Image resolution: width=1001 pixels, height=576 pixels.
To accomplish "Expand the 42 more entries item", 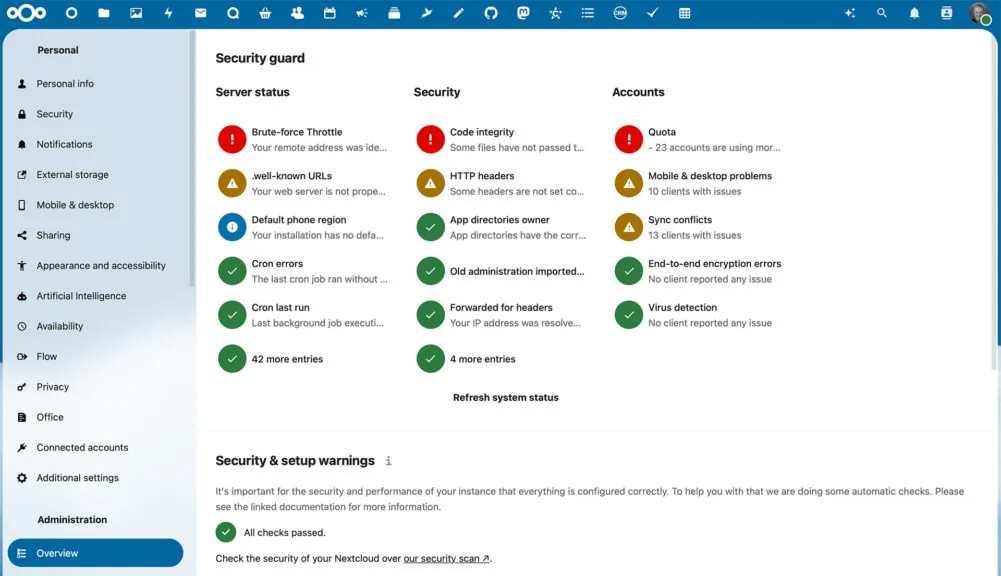I will click(x=287, y=359).
